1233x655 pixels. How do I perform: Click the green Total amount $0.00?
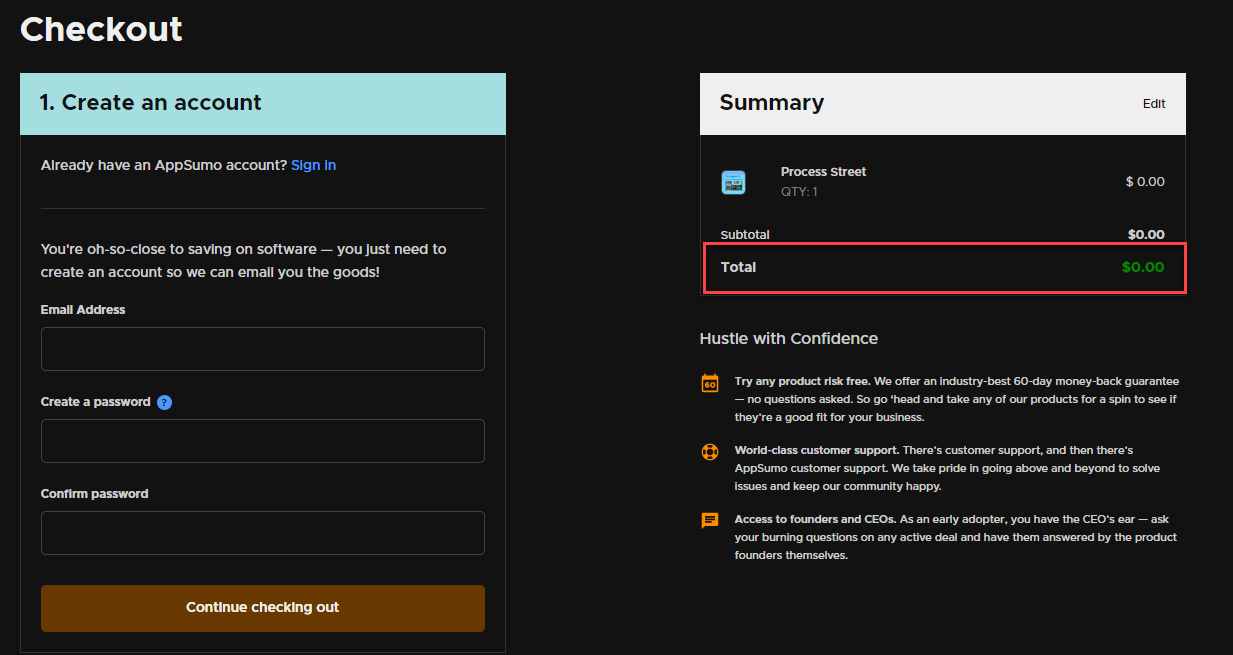(x=1142, y=268)
